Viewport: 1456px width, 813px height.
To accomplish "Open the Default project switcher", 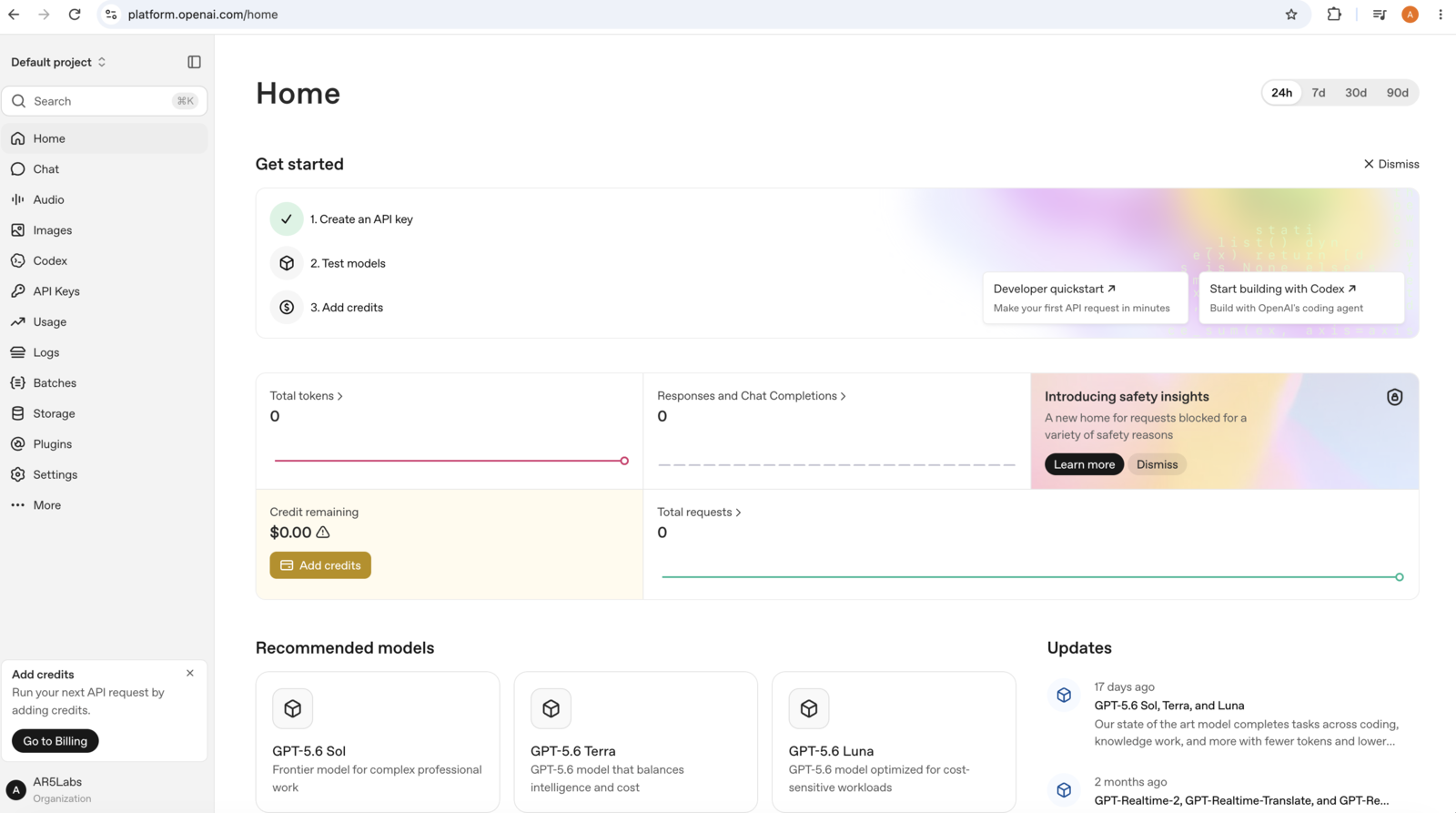I will [59, 62].
